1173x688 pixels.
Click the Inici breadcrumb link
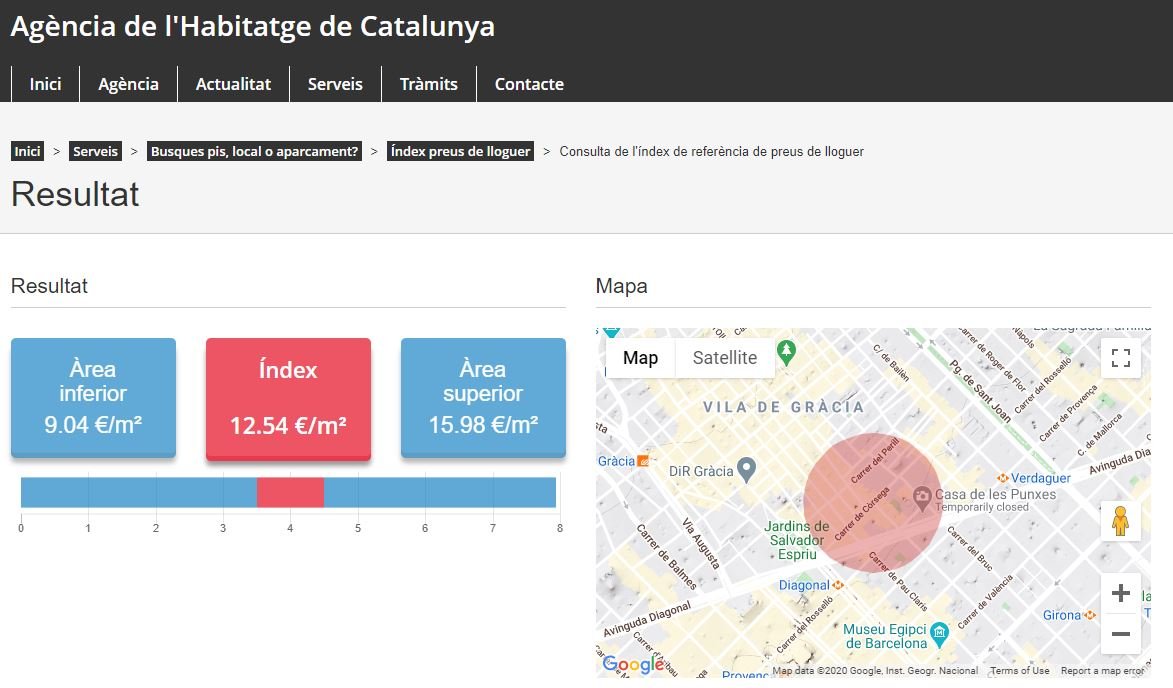point(28,151)
